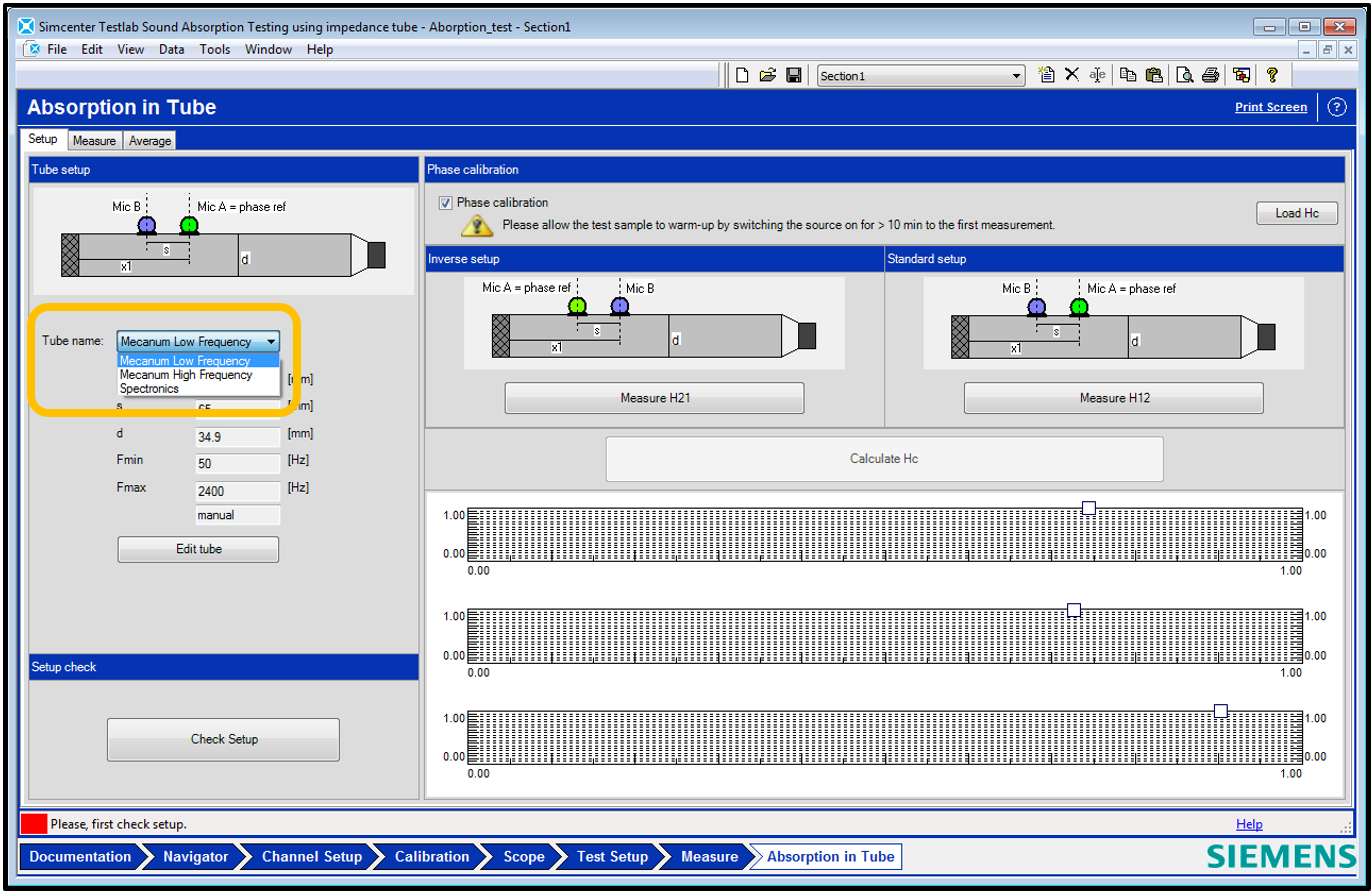Go to the Documentation workflow step
1372x893 pixels.
coord(80,856)
